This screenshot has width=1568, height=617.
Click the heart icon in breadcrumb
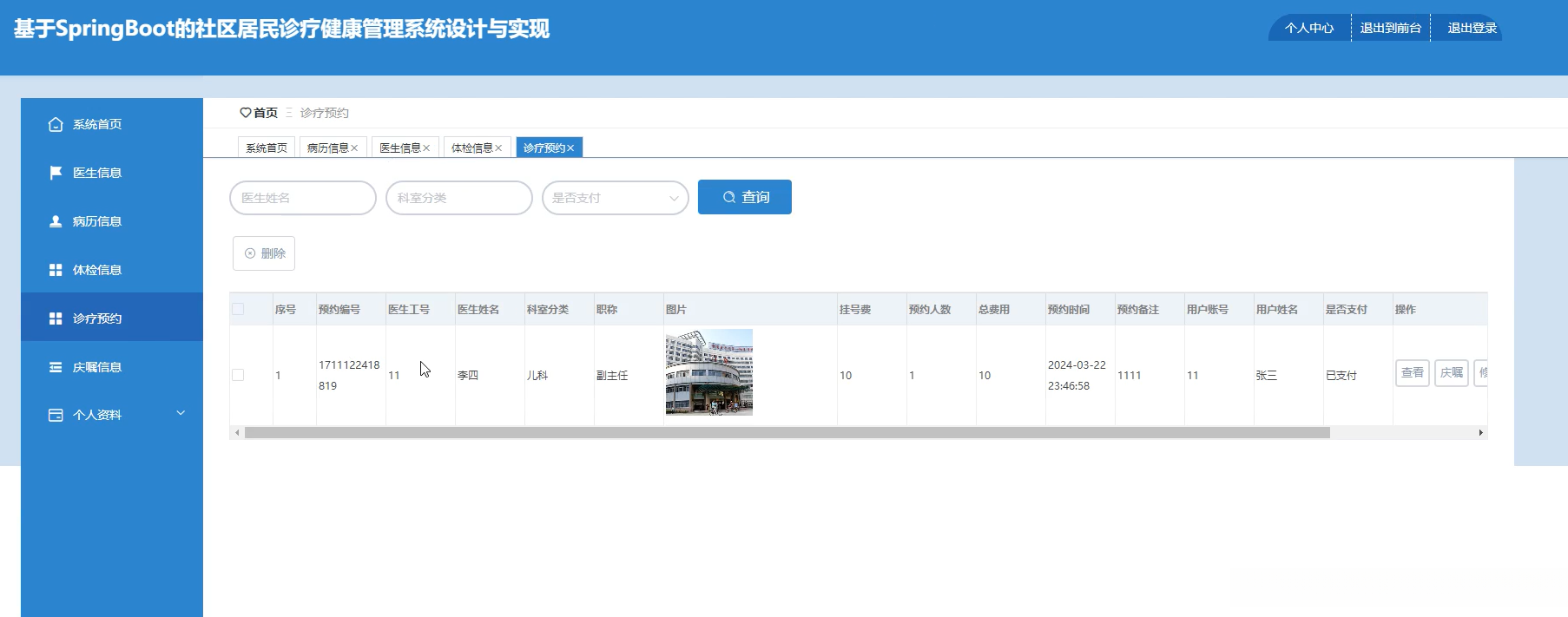[x=246, y=113]
